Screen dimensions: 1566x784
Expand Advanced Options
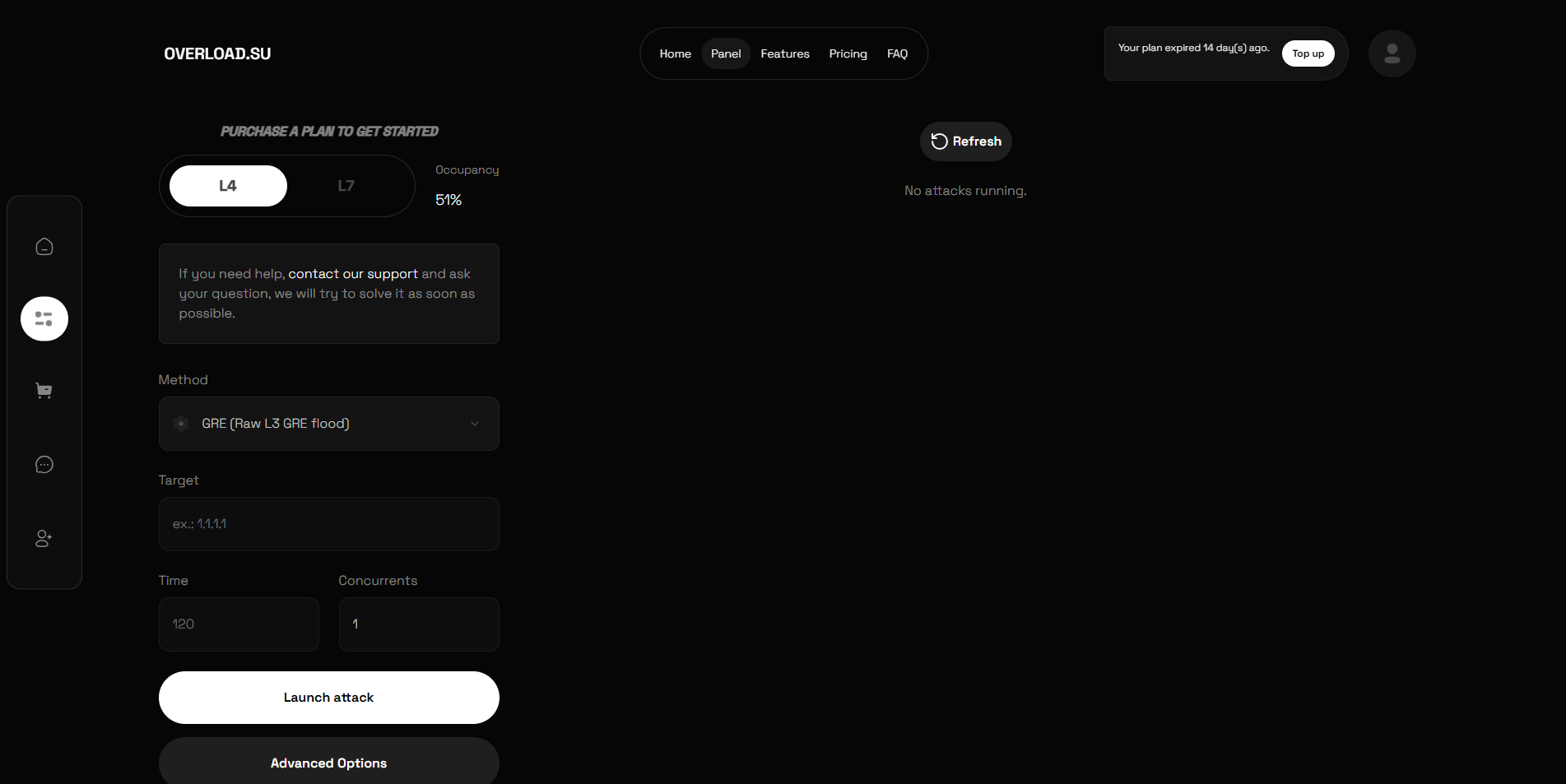pyautogui.click(x=329, y=763)
